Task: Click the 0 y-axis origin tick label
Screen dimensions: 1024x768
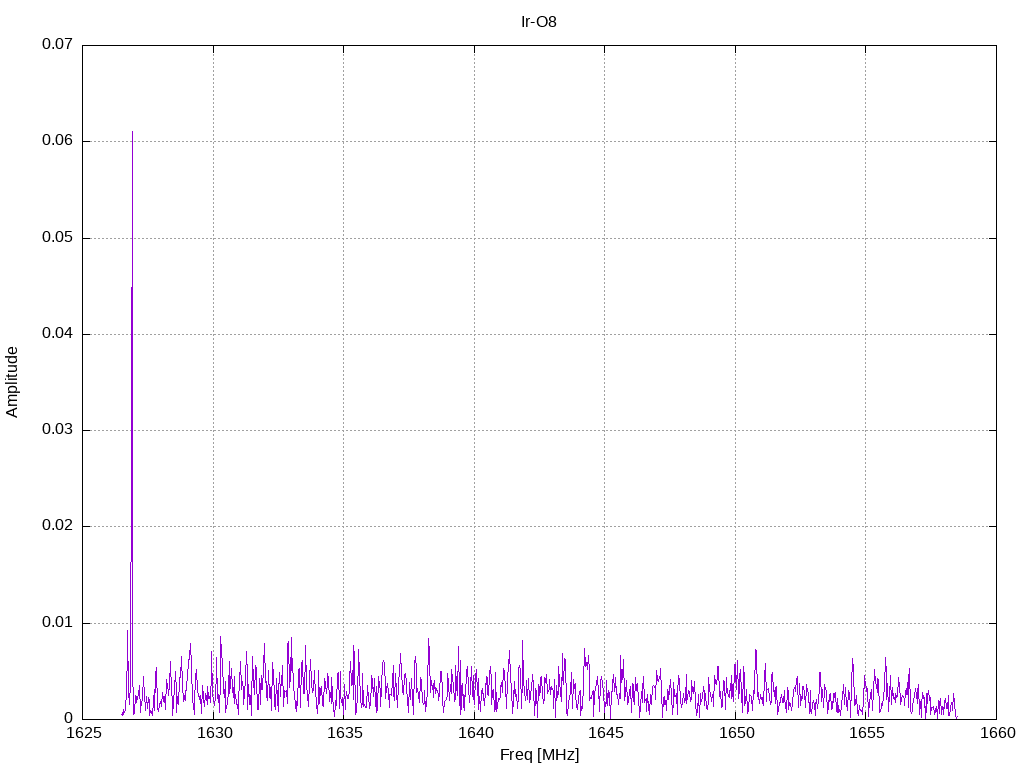Action: (69, 719)
